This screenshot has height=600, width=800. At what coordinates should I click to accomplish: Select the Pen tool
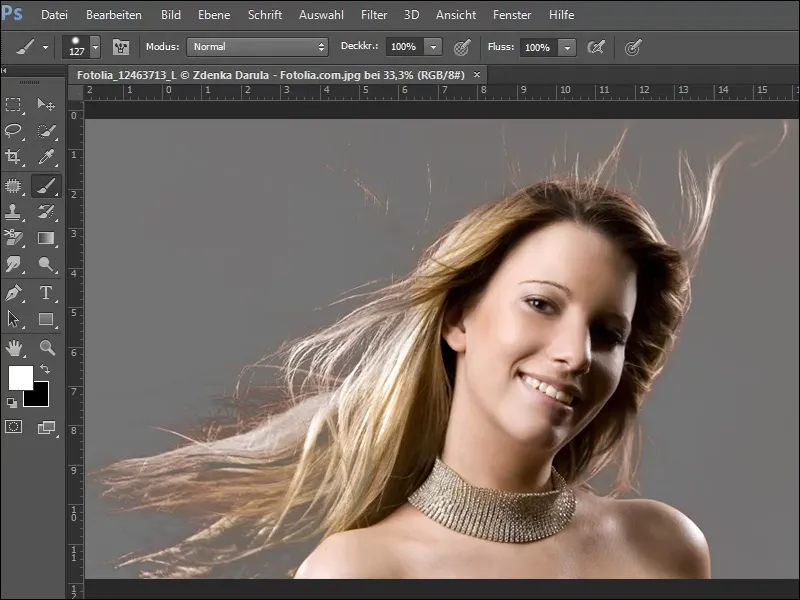[x=13, y=293]
